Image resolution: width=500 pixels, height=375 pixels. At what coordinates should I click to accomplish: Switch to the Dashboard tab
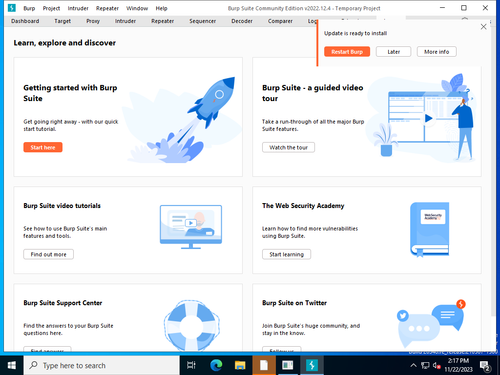(25, 21)
